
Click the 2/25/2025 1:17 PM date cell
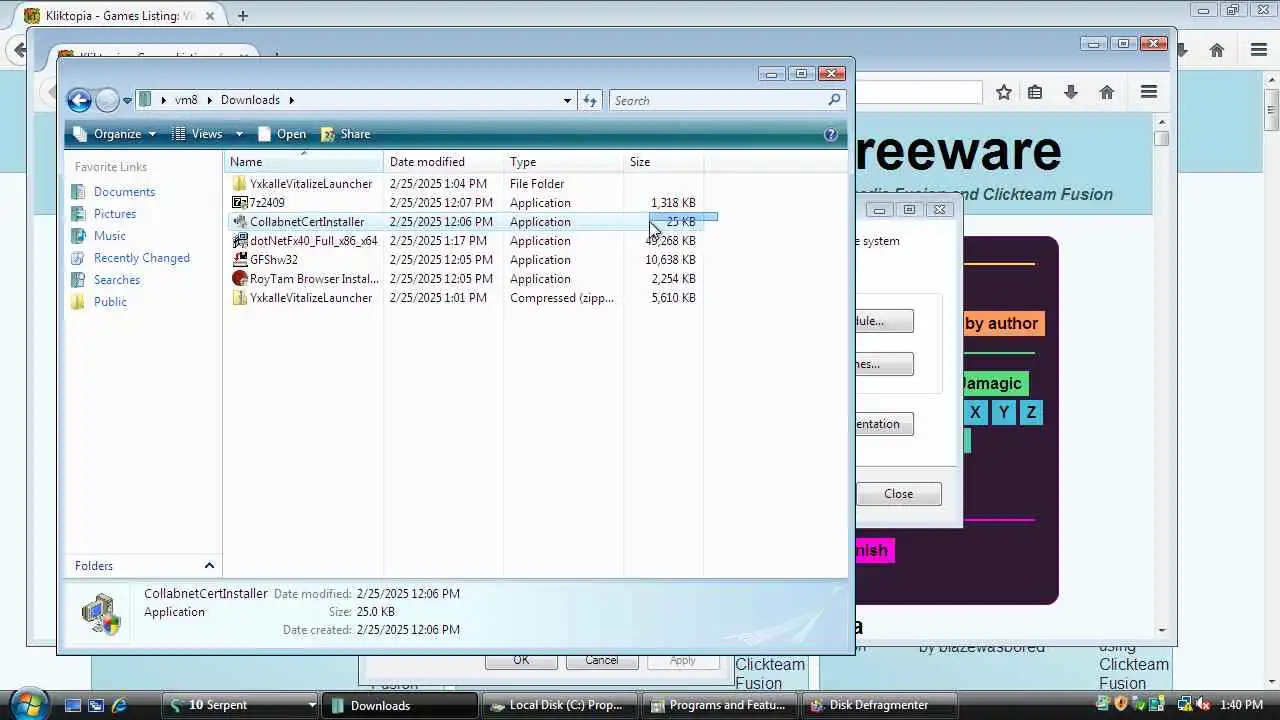click(438, 241)
